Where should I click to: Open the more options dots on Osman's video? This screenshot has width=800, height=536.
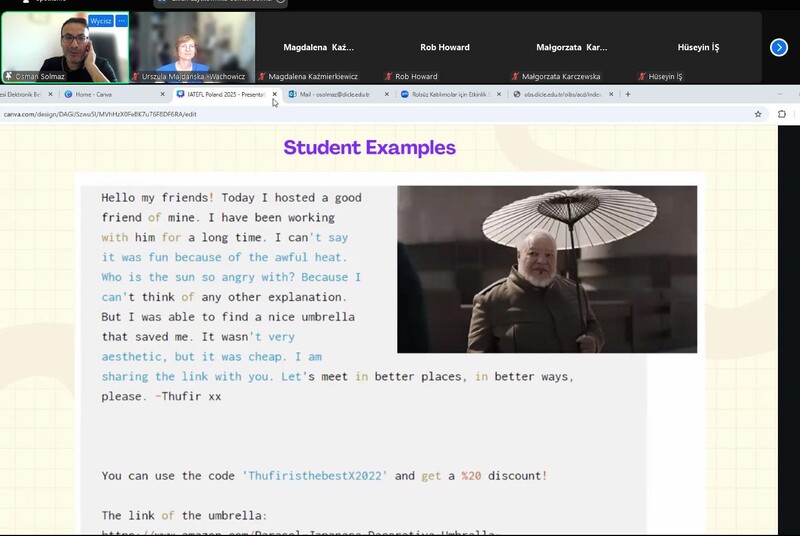[x=121, y=21]
